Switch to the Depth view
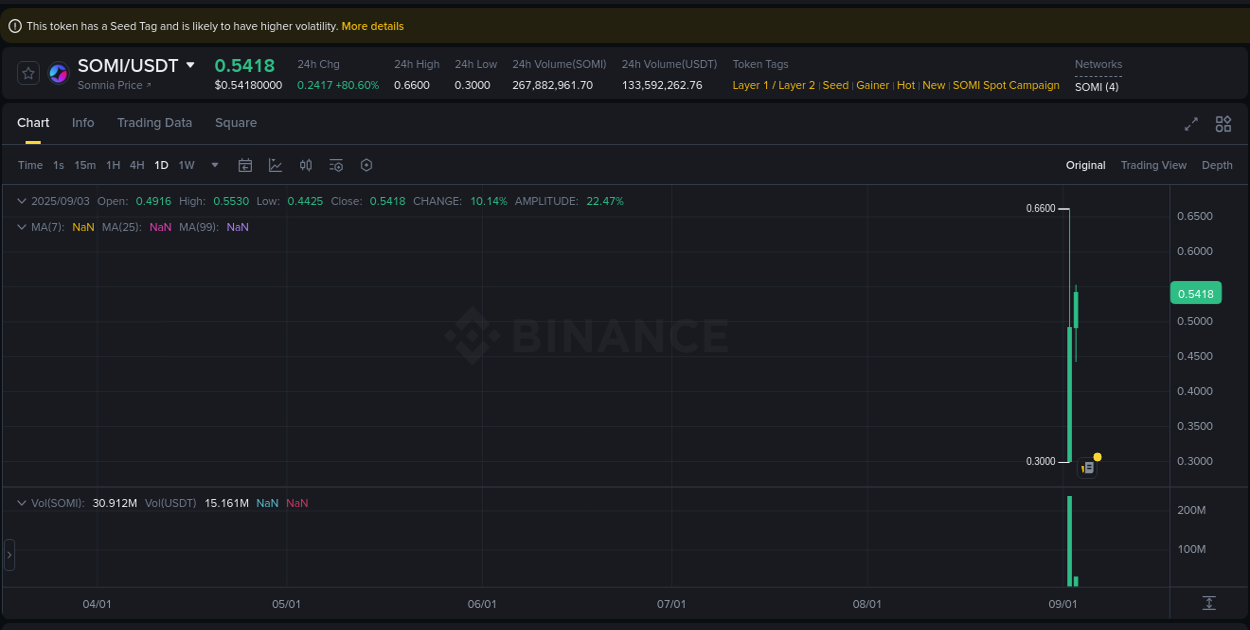 pyautogui.click(x=1217, y=165)
